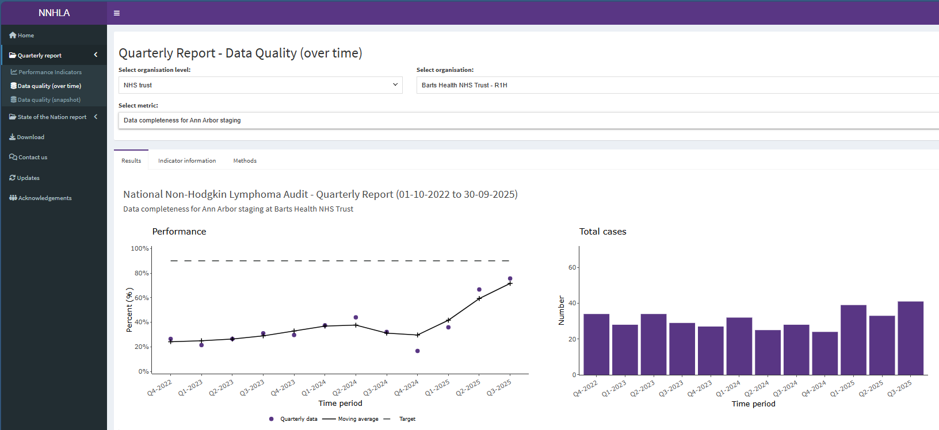This screenshot has height=430, width=939.
Task: Switch to the Methods tab
Action: [x=245, y=161]
